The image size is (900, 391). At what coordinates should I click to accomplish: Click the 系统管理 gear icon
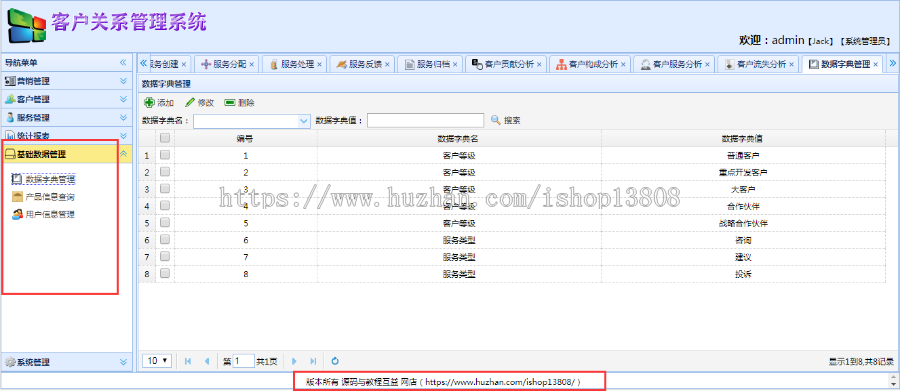10,362
